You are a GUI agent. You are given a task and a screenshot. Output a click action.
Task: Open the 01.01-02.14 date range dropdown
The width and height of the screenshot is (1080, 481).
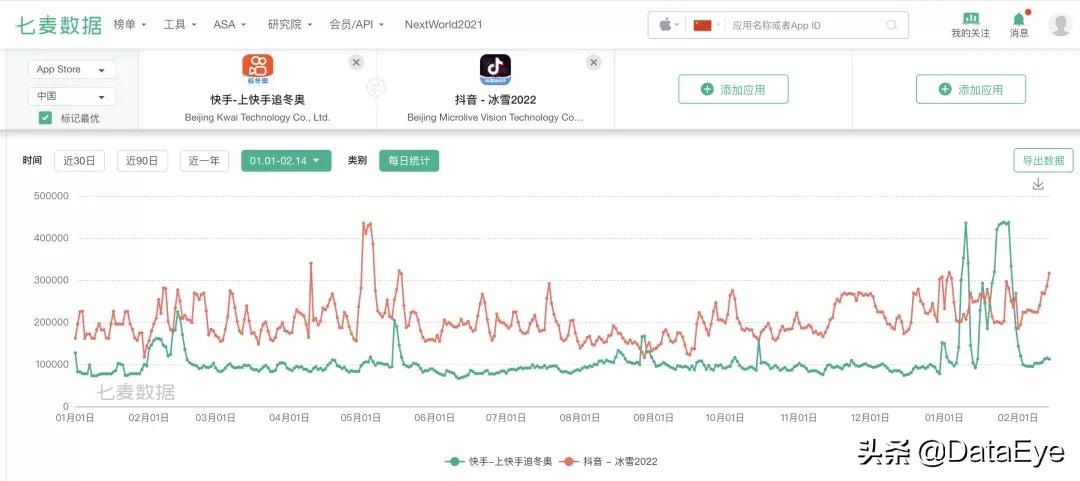point(286,161)
